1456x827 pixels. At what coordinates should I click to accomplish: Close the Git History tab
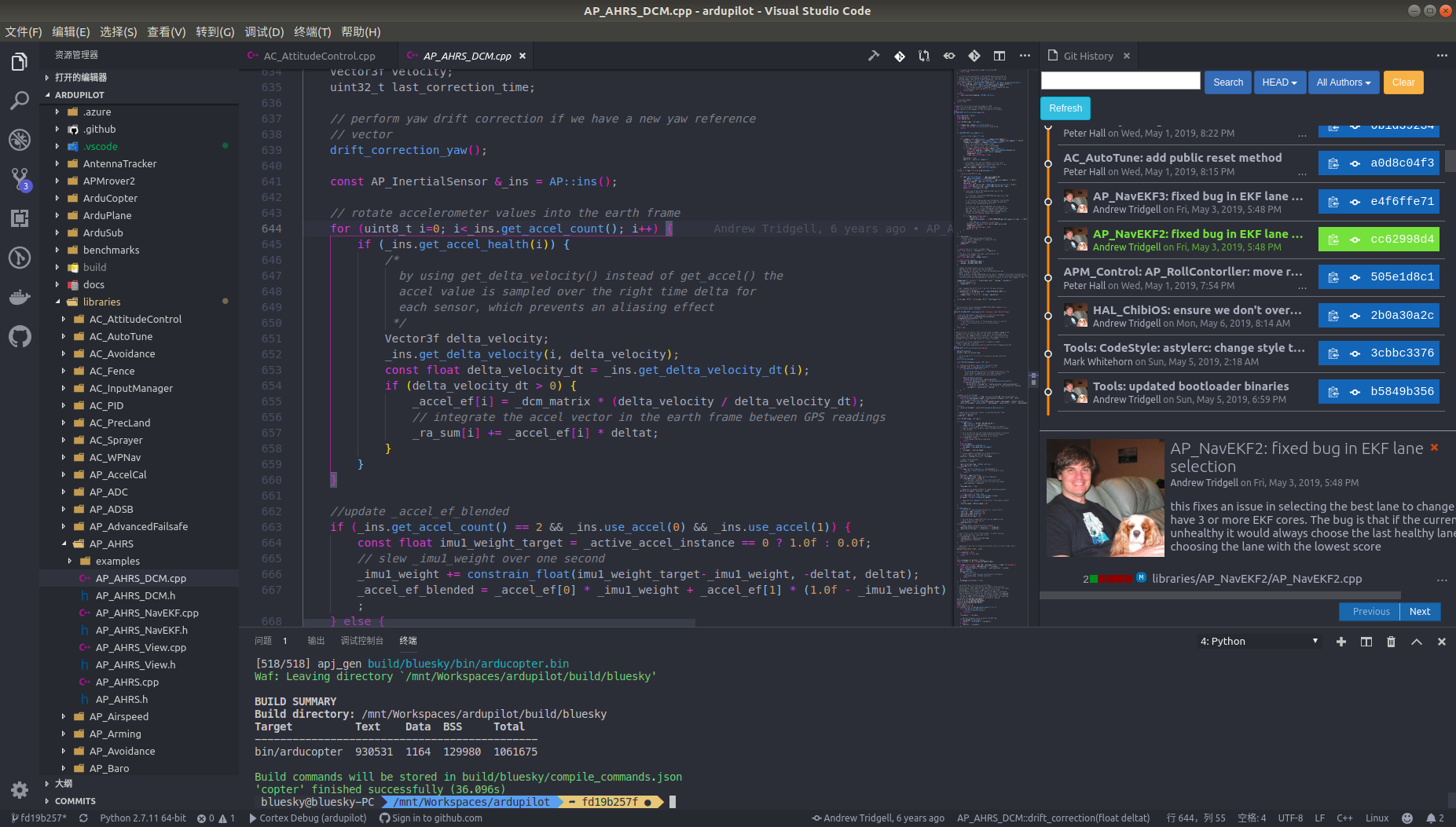(x=1127, y=56)
